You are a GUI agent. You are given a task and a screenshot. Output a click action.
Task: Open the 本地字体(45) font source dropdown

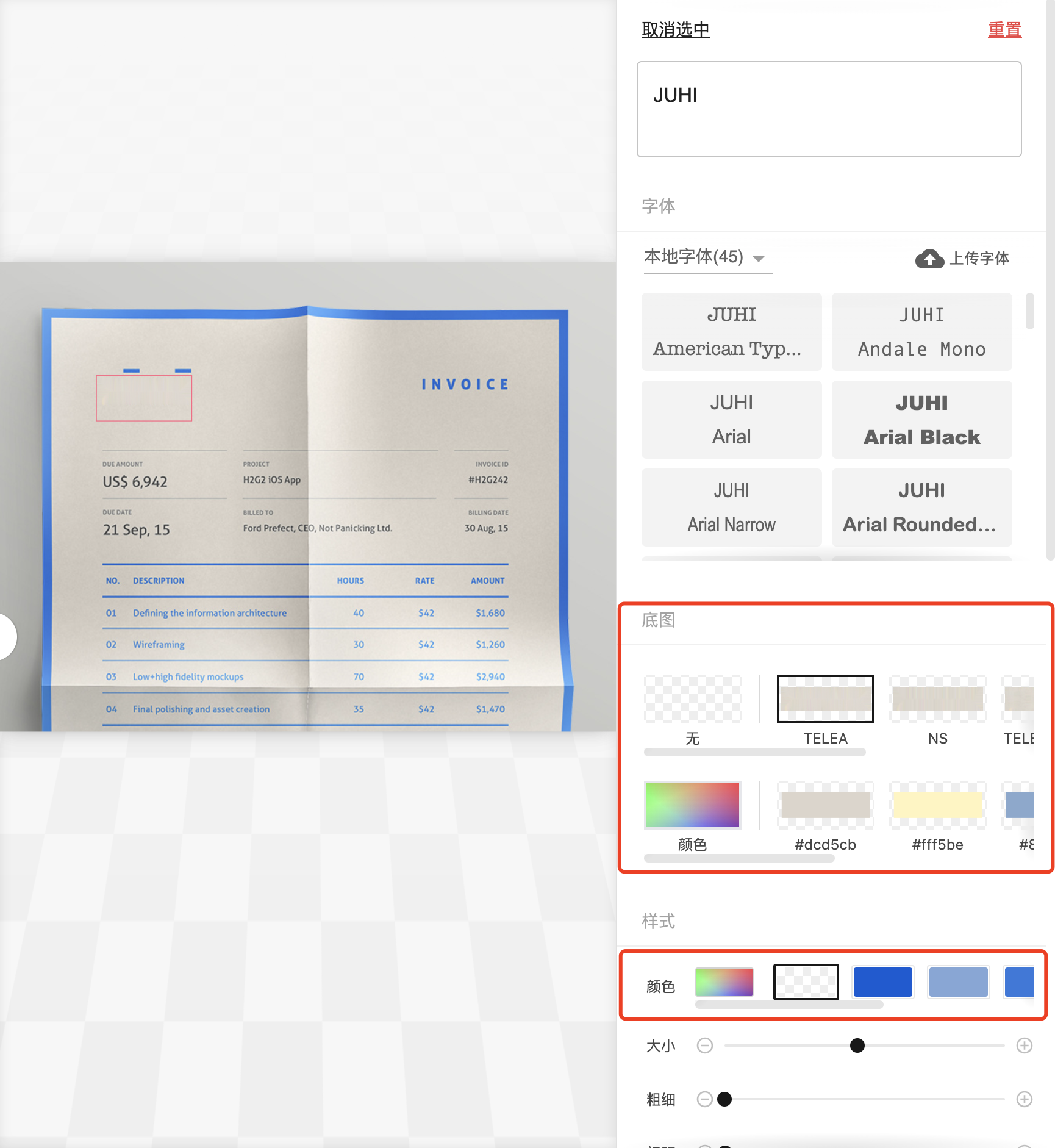pyautogui.click(x=707, y=257)
